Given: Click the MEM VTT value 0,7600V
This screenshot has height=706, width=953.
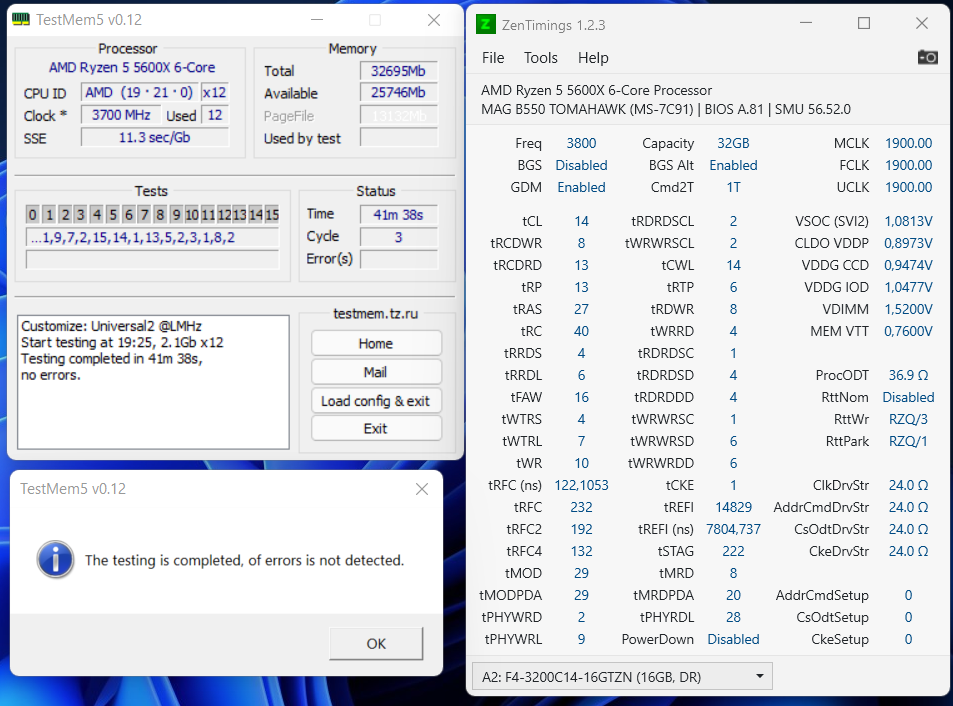Looking at the screenshot, I should point(908,331).
